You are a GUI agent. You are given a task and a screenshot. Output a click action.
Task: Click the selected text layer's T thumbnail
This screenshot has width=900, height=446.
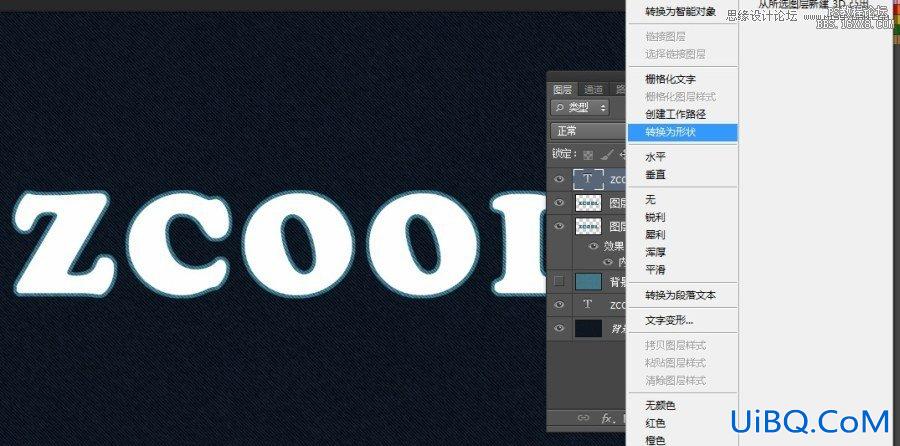[588, 179]
